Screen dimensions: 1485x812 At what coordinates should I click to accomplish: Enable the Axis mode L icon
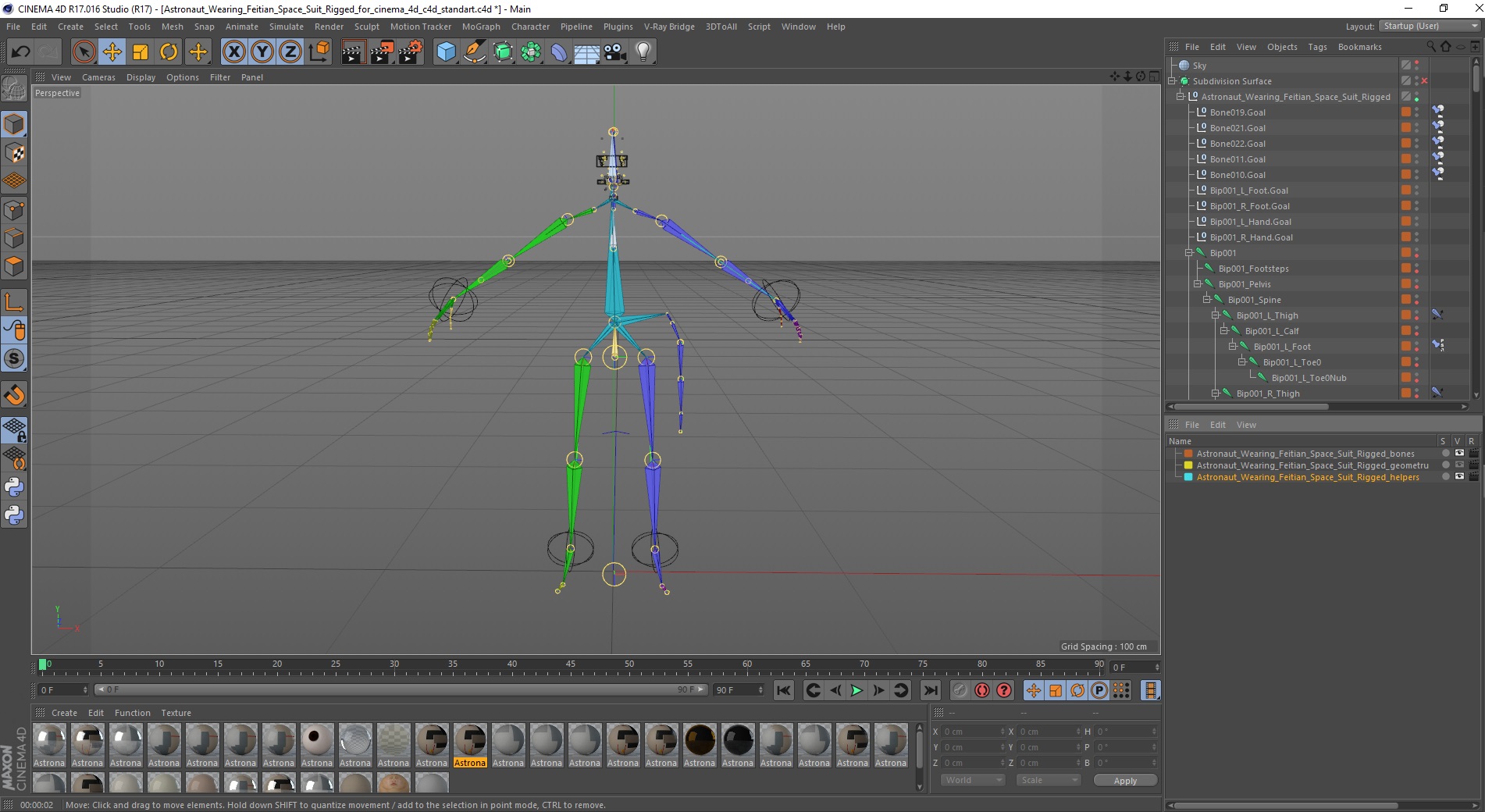pyautogui.click(x=14, y=302)
